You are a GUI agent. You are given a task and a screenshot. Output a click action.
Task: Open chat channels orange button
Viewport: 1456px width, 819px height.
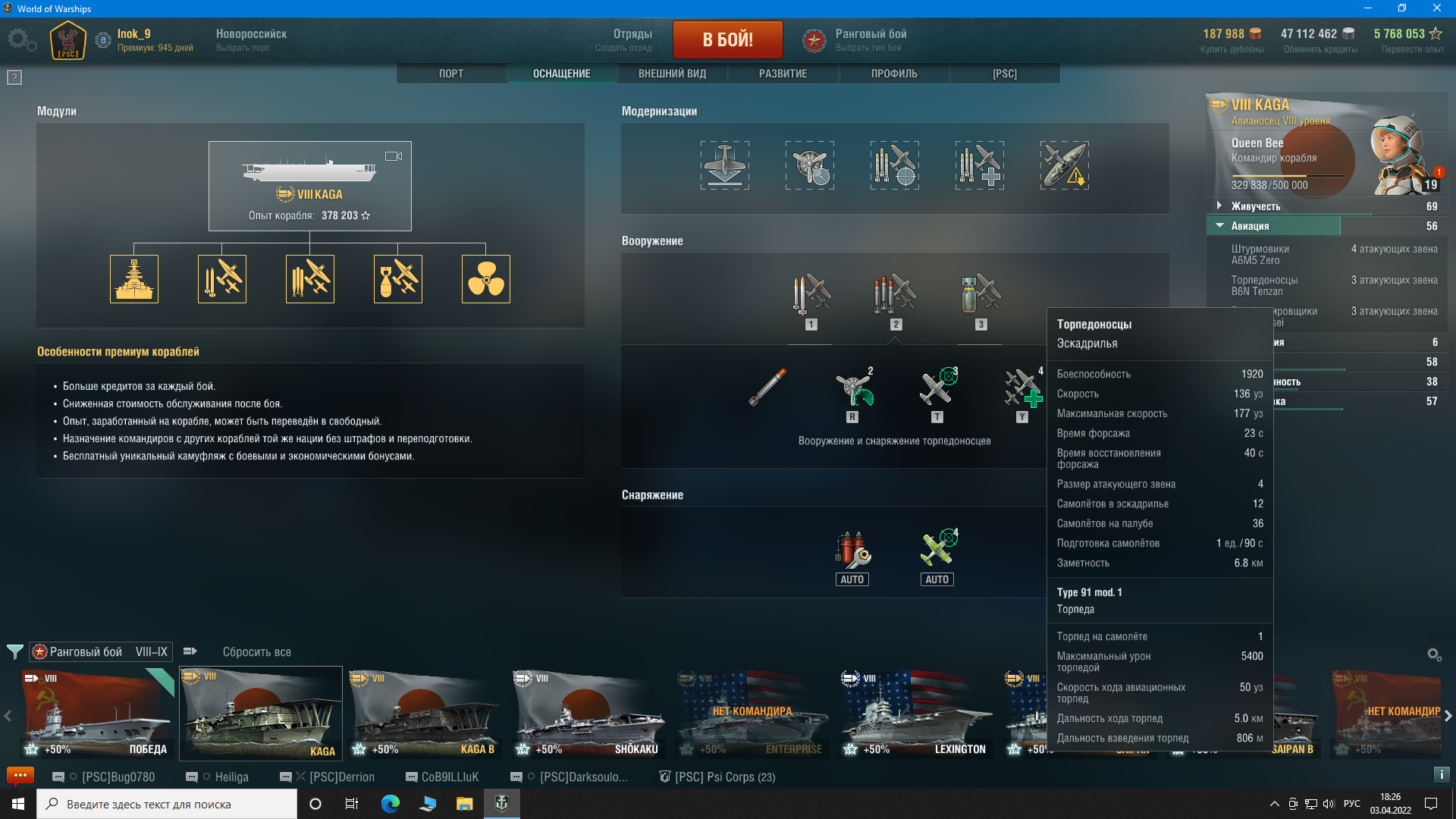click(x=20, y=775)
